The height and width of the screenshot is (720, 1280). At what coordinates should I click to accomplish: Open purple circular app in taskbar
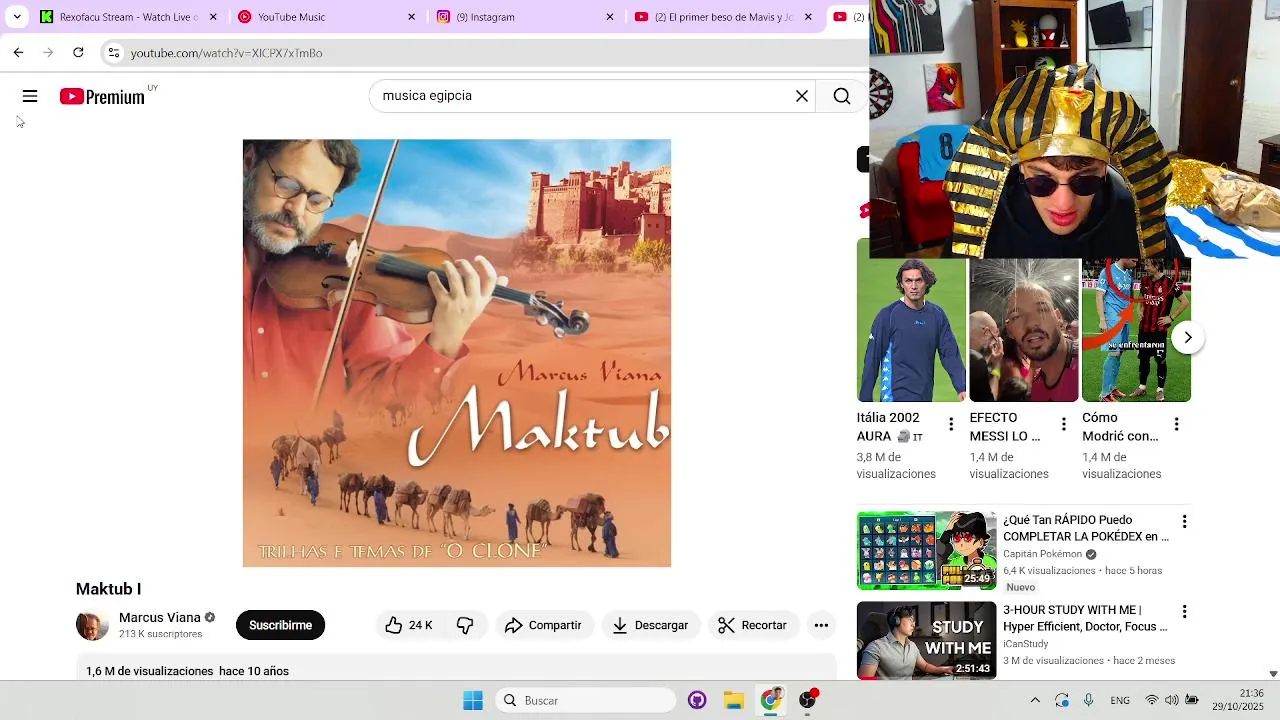(x=697, y=700)
